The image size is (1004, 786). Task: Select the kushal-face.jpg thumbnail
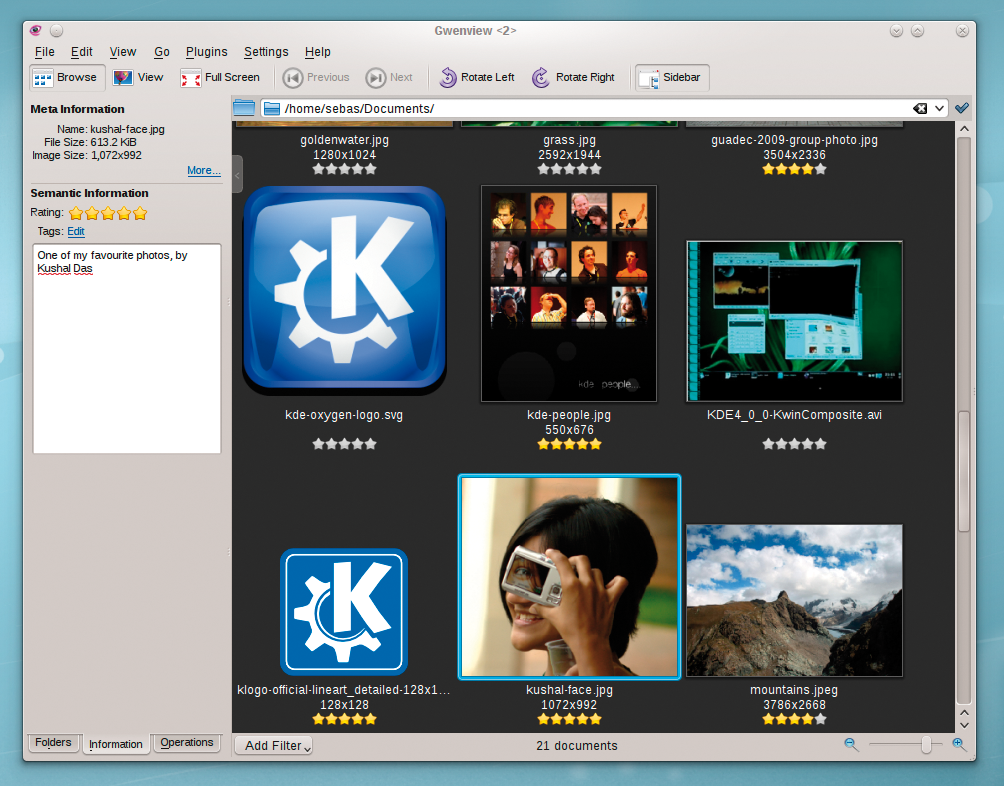click(x=569, y=577)
